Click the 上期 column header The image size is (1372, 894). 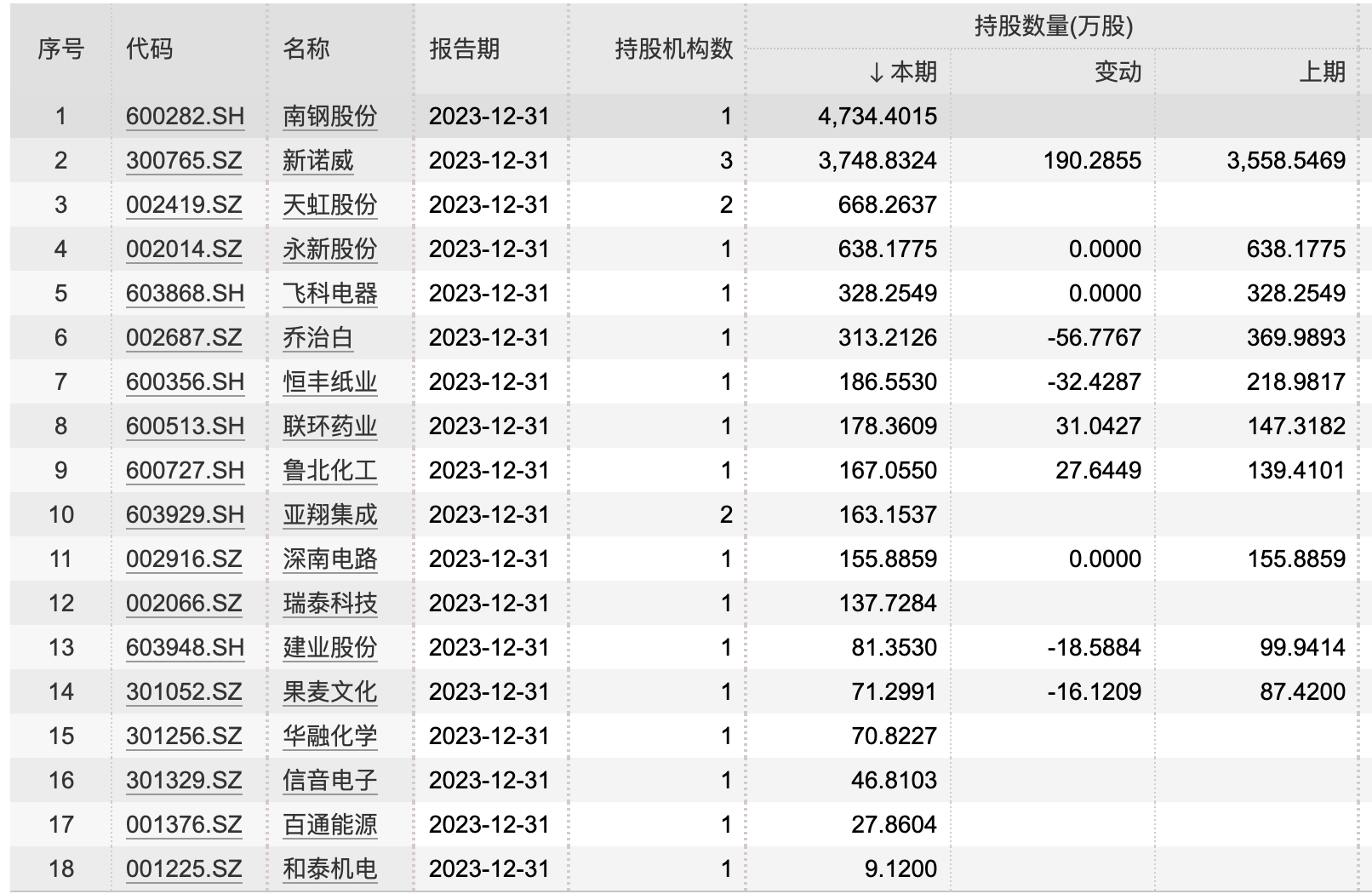coord(1322,72)
